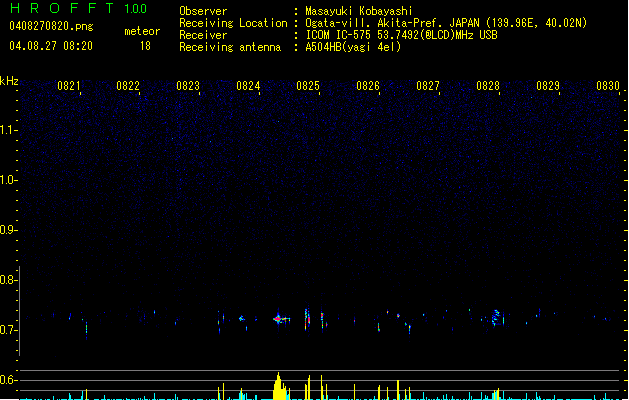Click the cyan echo cluster near 0828
Screen dimensions: 629x400
(x=497, y=317)
